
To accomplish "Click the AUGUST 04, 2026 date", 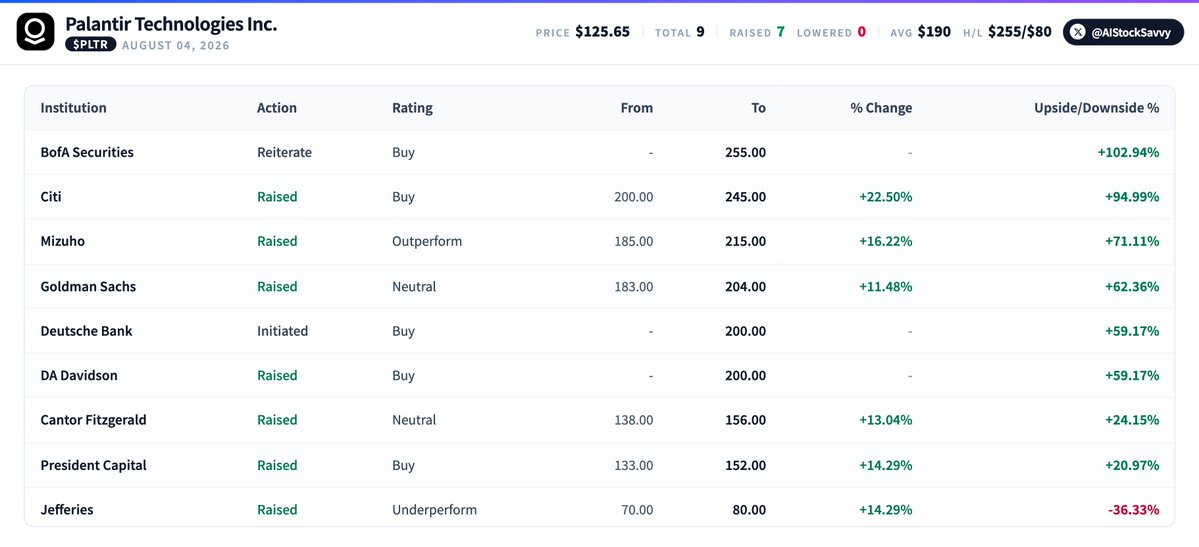I will point(175,45).
